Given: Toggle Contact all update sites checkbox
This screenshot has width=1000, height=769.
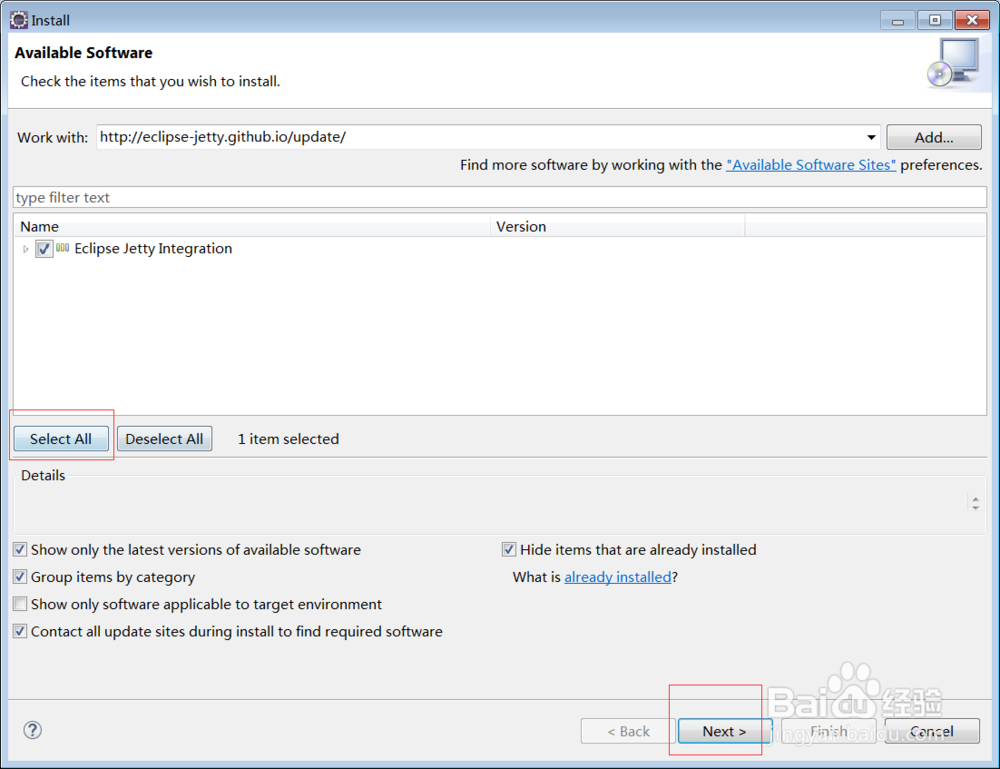Looking at the screenshot, I should tap(20, 631).
